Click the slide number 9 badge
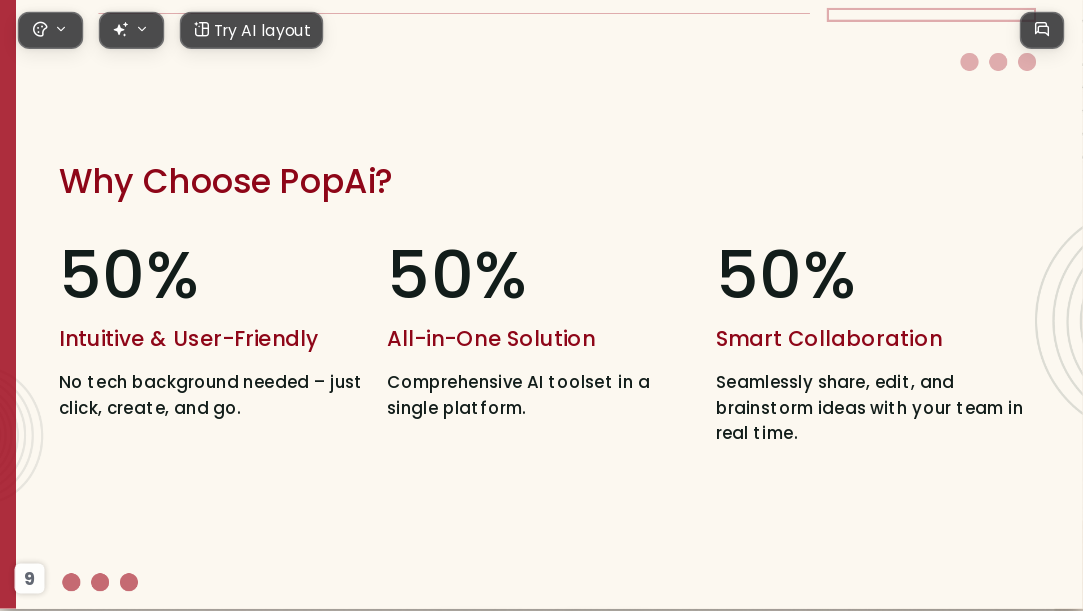 click(x=30, y=579)
